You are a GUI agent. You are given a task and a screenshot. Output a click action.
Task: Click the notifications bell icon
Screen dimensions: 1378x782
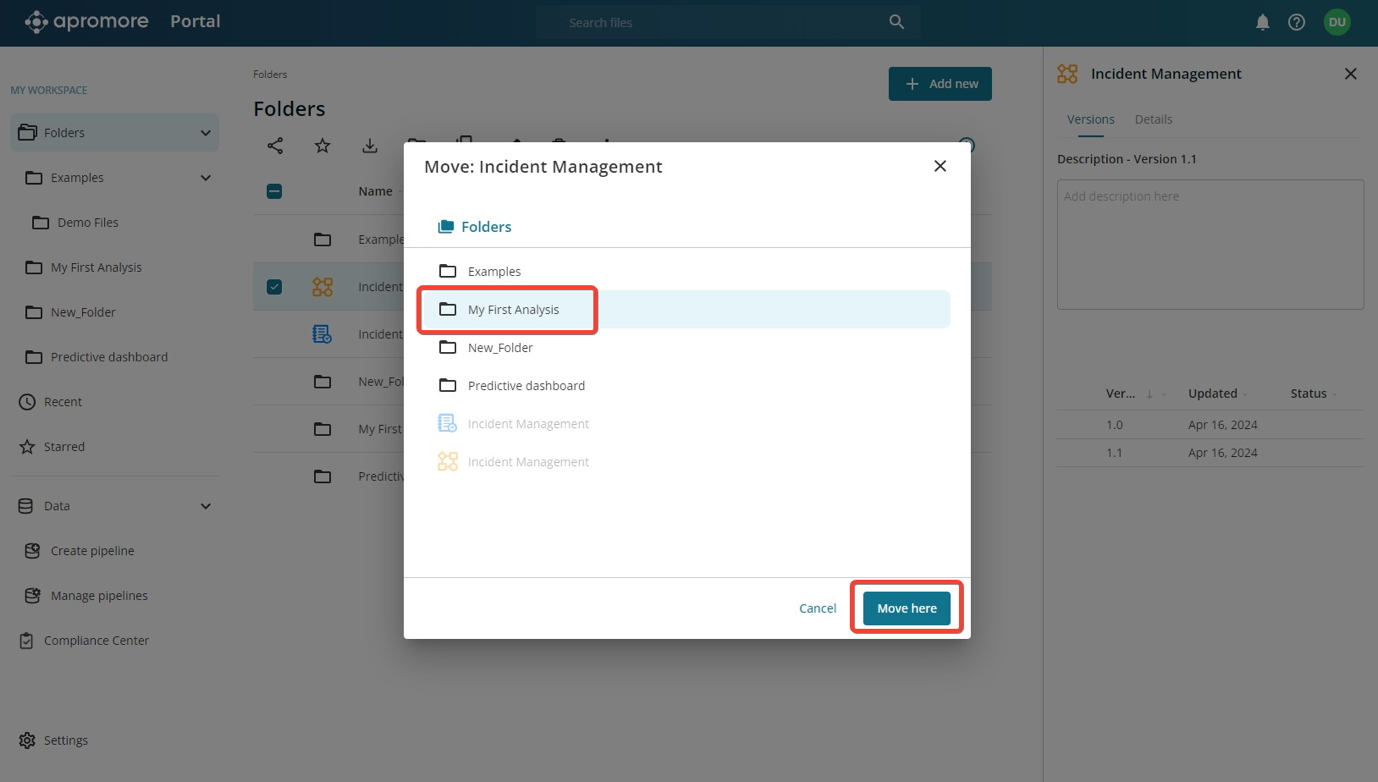click(x=1262, y=22)
